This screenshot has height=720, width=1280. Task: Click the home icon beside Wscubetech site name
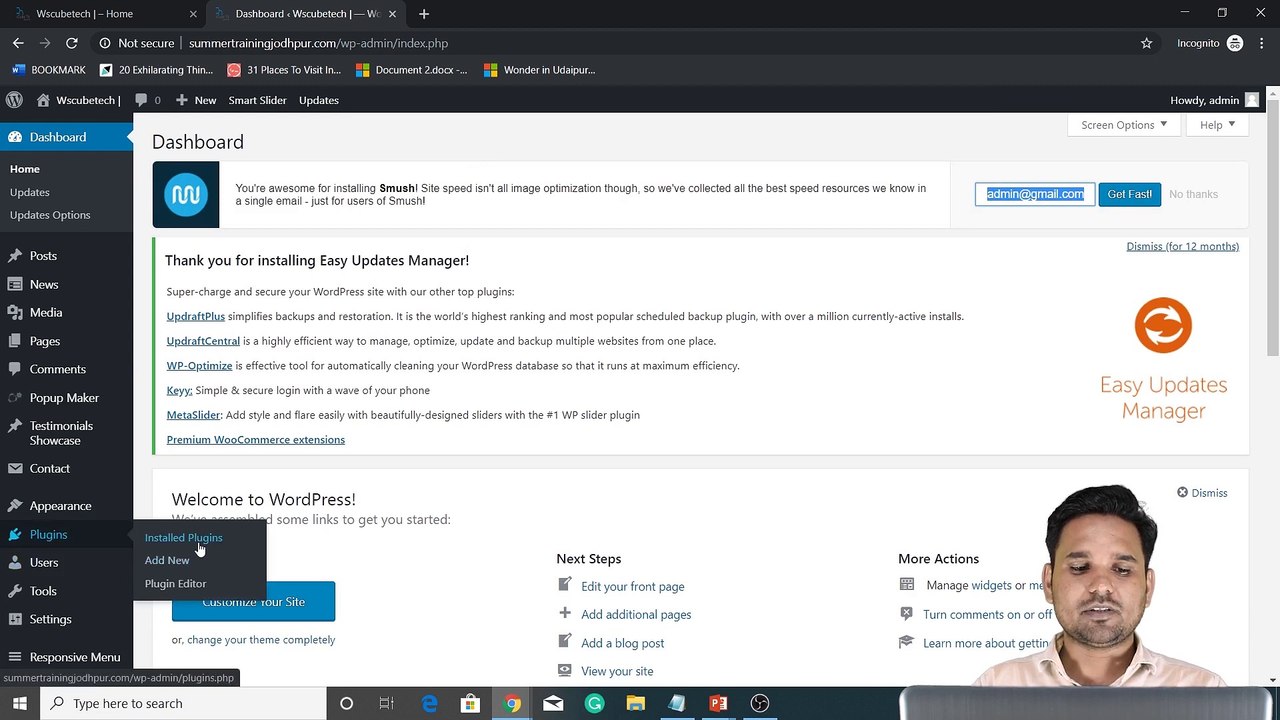pyautogui.click(x=43, y=100)
